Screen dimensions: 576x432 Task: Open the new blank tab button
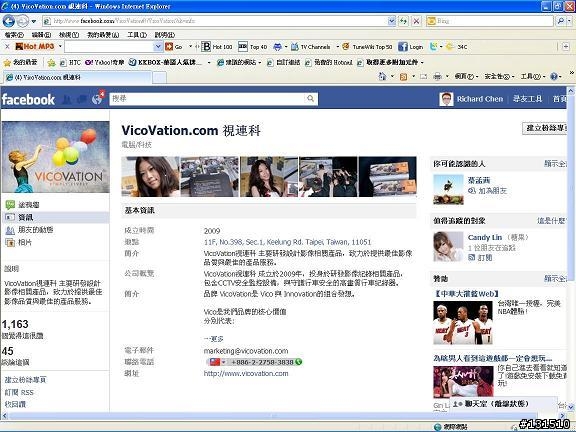[x=159, y=78]
